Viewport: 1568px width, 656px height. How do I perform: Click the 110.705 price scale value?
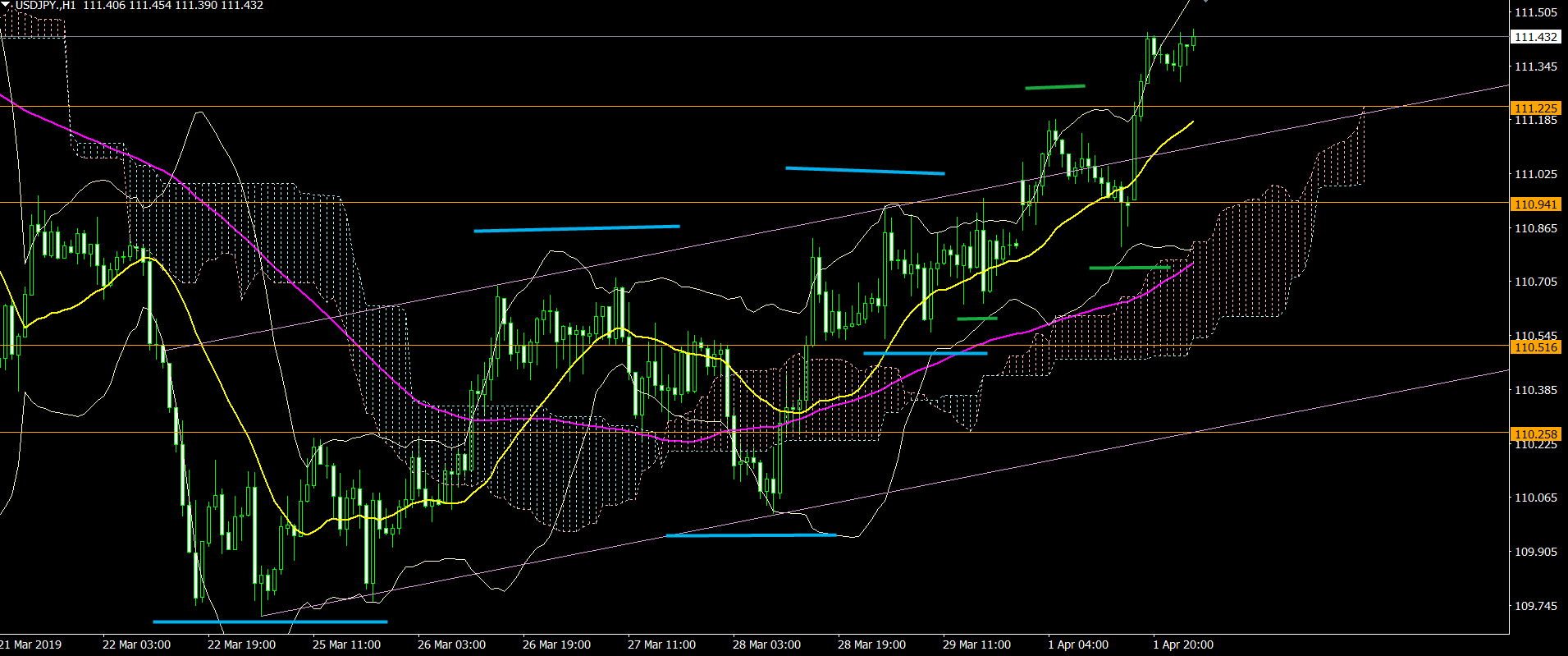coord(1535,282)
